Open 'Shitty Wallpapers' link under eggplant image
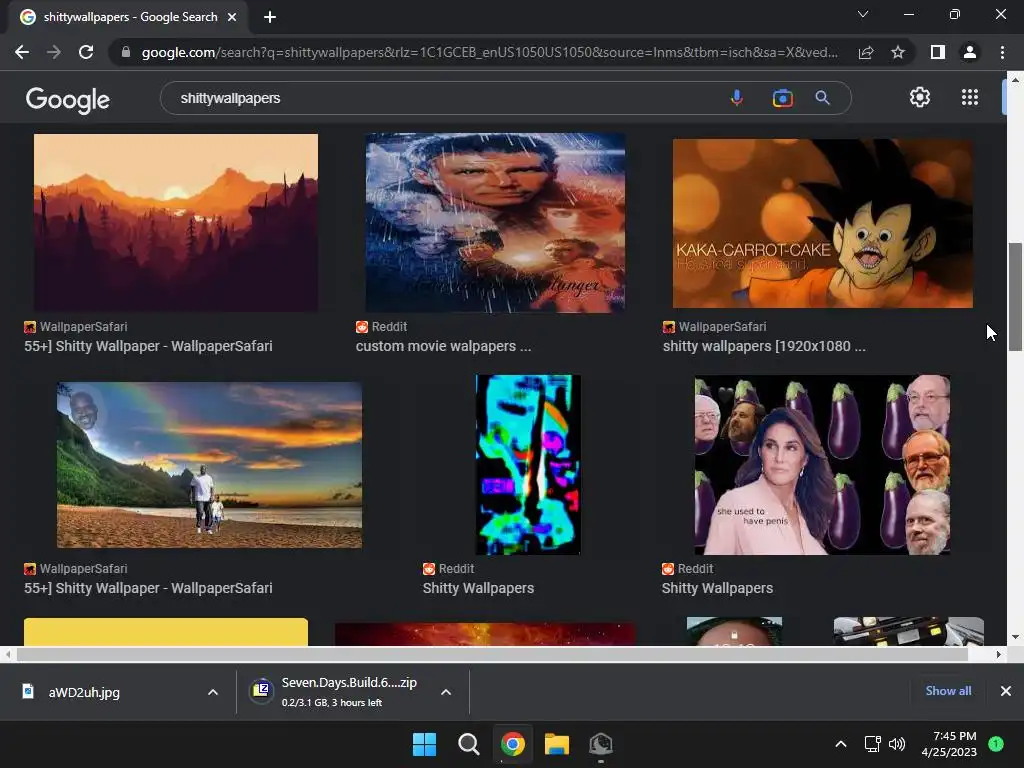This screenshot has width=1024, height=768. point(717,588)
